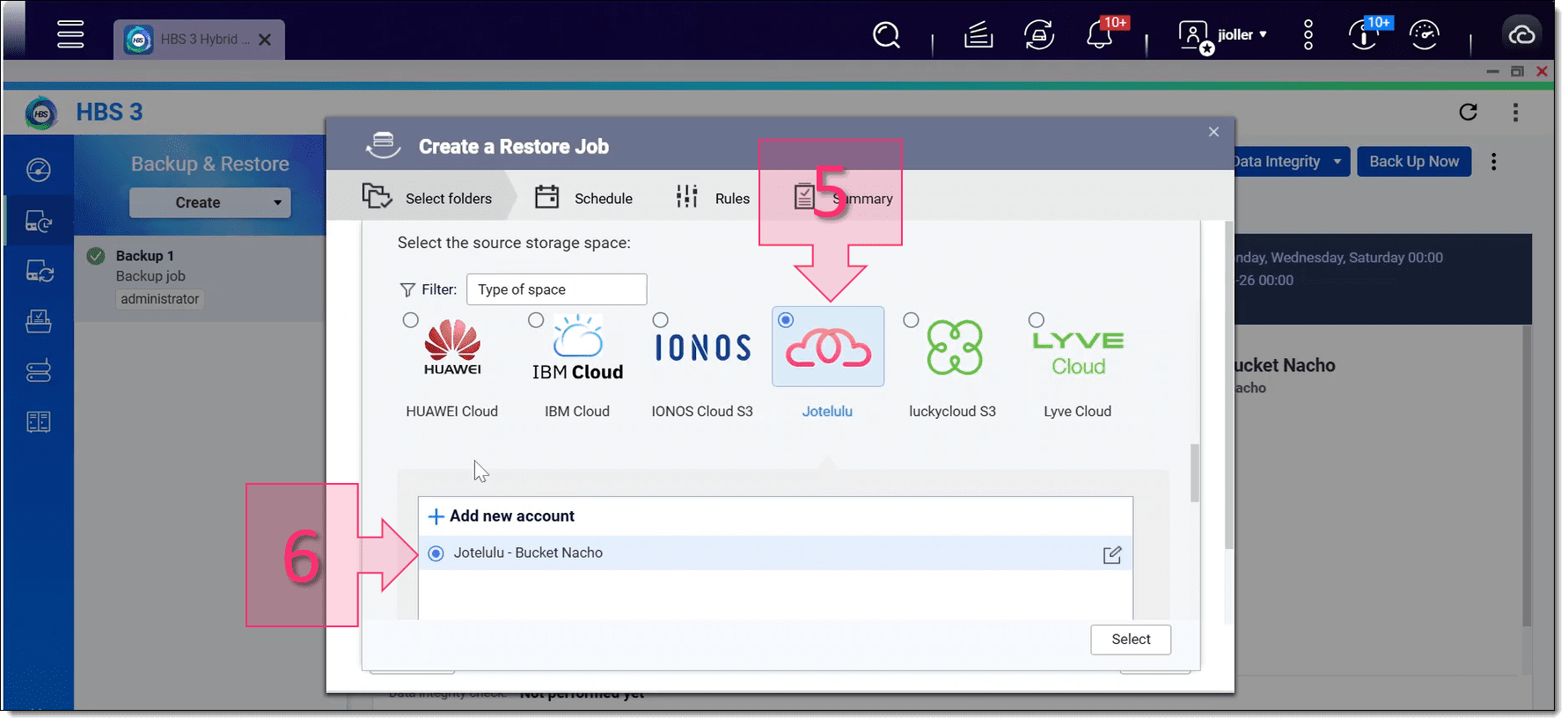Go to the Select folders step

tap(427, 197)
